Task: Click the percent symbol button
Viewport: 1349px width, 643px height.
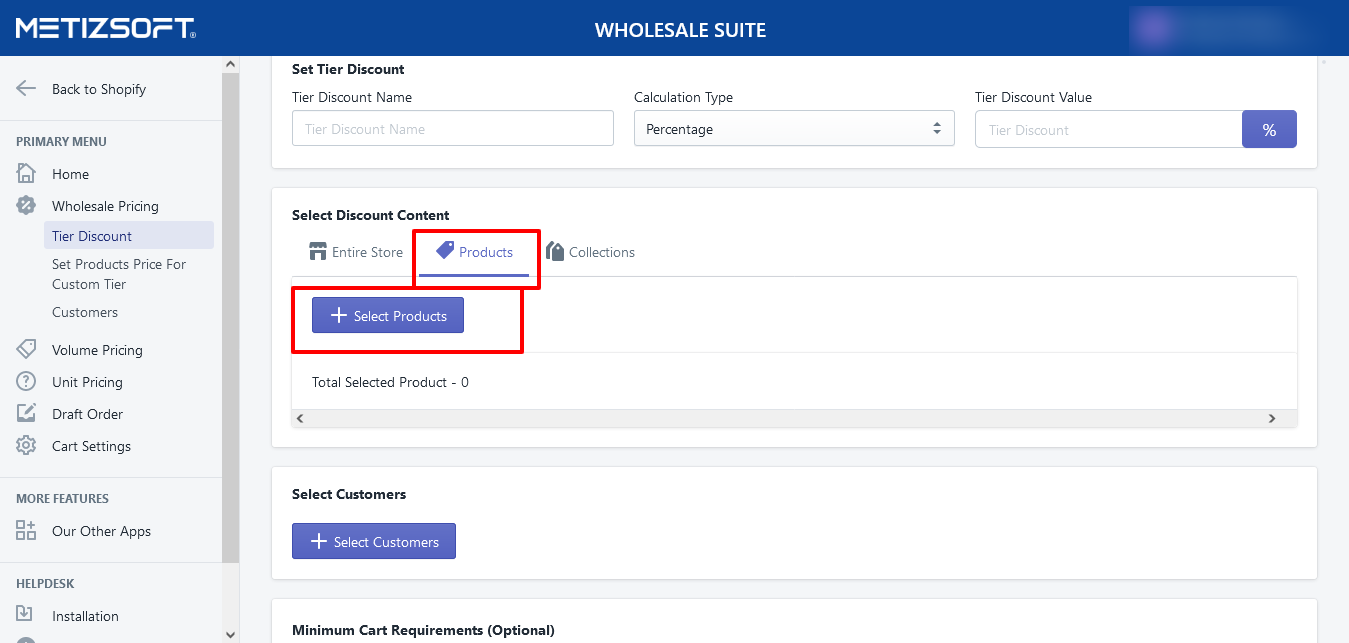Action: point(1269,130)
